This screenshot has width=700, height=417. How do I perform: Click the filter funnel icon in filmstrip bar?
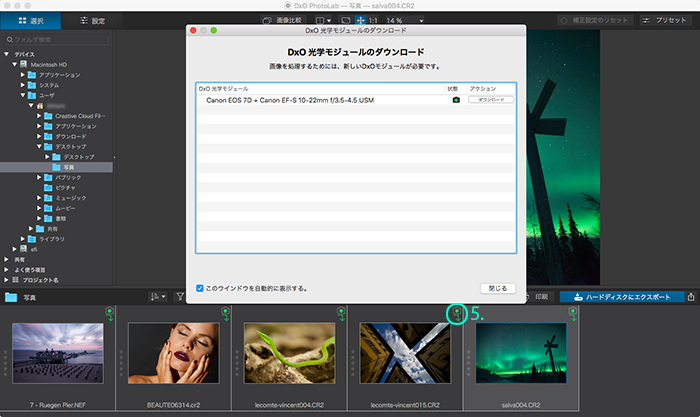(x=180, y=297)
